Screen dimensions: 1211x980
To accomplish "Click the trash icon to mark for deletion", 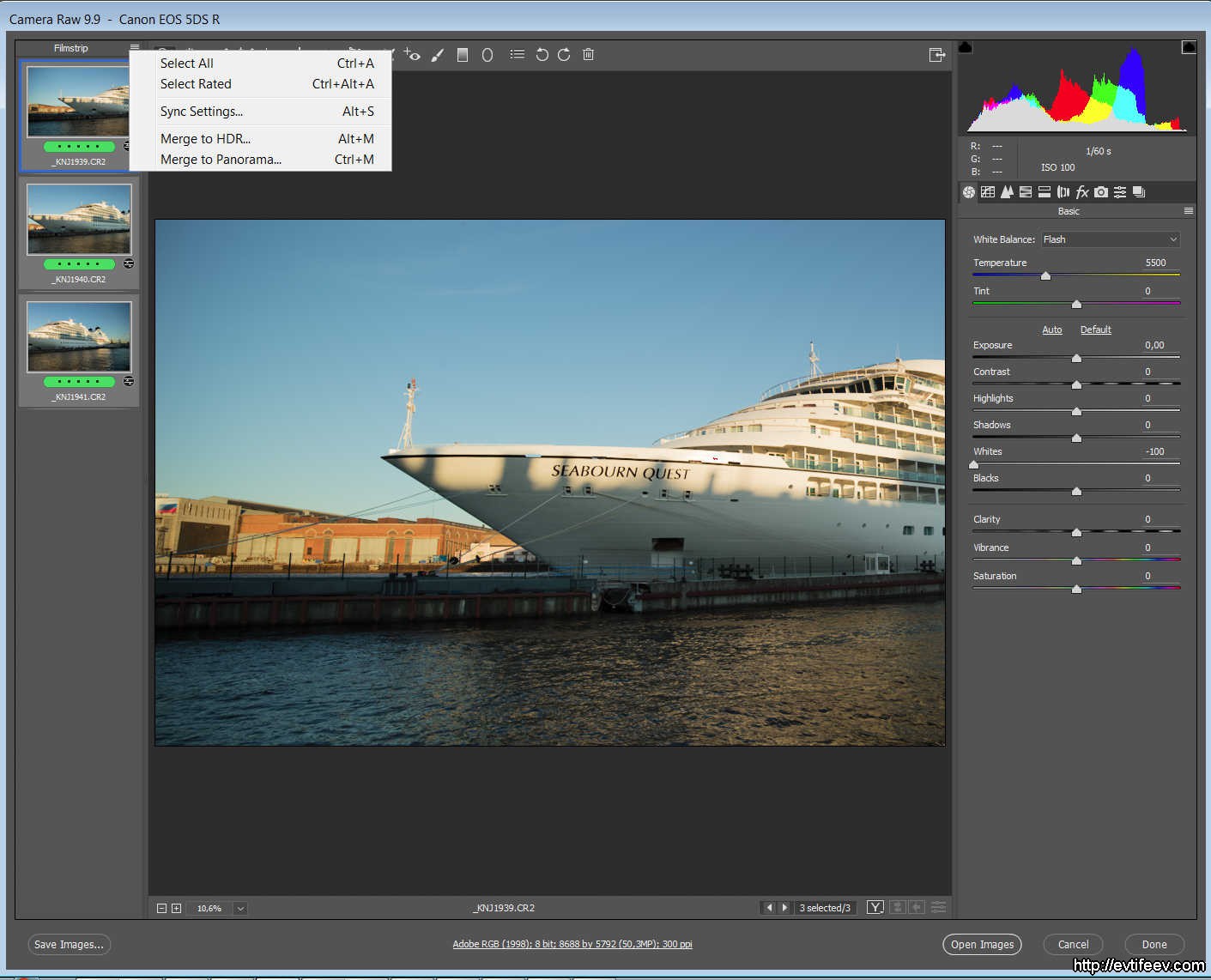I will [588, 54].
